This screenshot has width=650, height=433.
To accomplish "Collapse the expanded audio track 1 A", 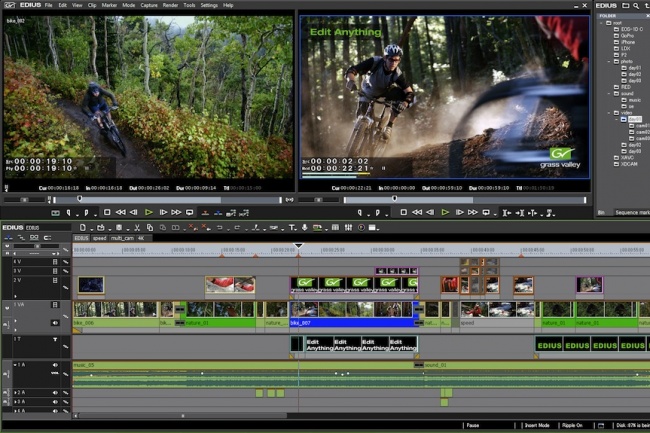I will point(15,365).
